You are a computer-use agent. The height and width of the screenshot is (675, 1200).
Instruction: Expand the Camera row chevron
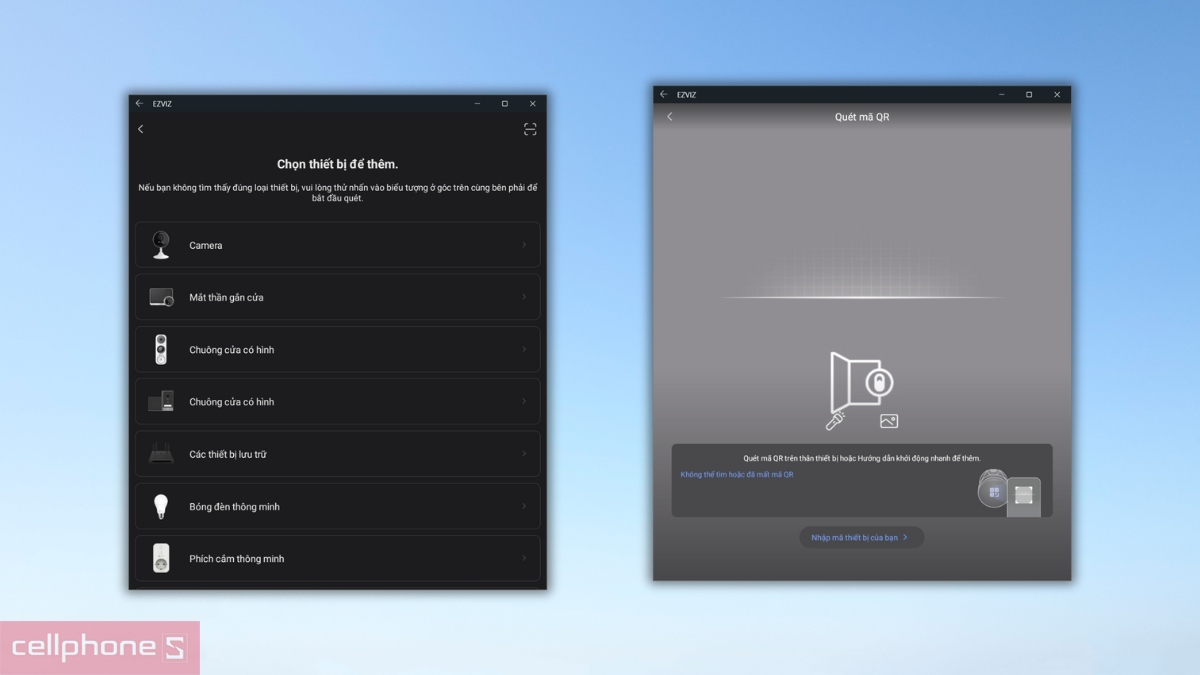click(x=524, y=245)
